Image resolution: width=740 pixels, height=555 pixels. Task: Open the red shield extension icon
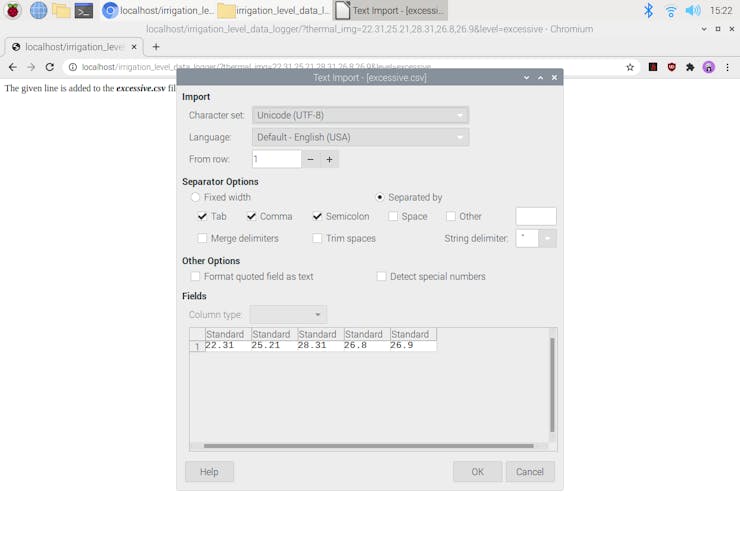pos(672,67)
